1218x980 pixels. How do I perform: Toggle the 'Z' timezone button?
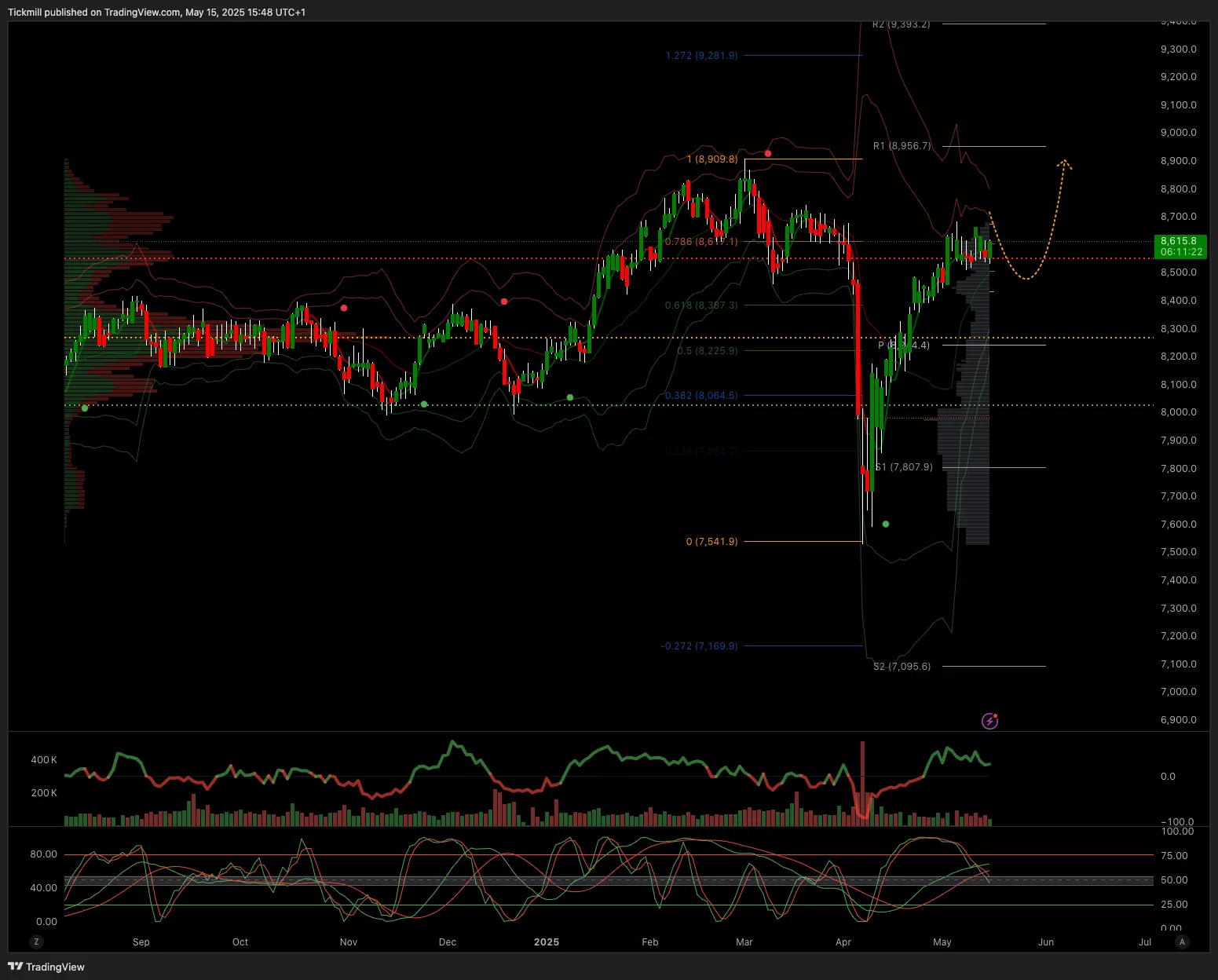pos(36,942)
